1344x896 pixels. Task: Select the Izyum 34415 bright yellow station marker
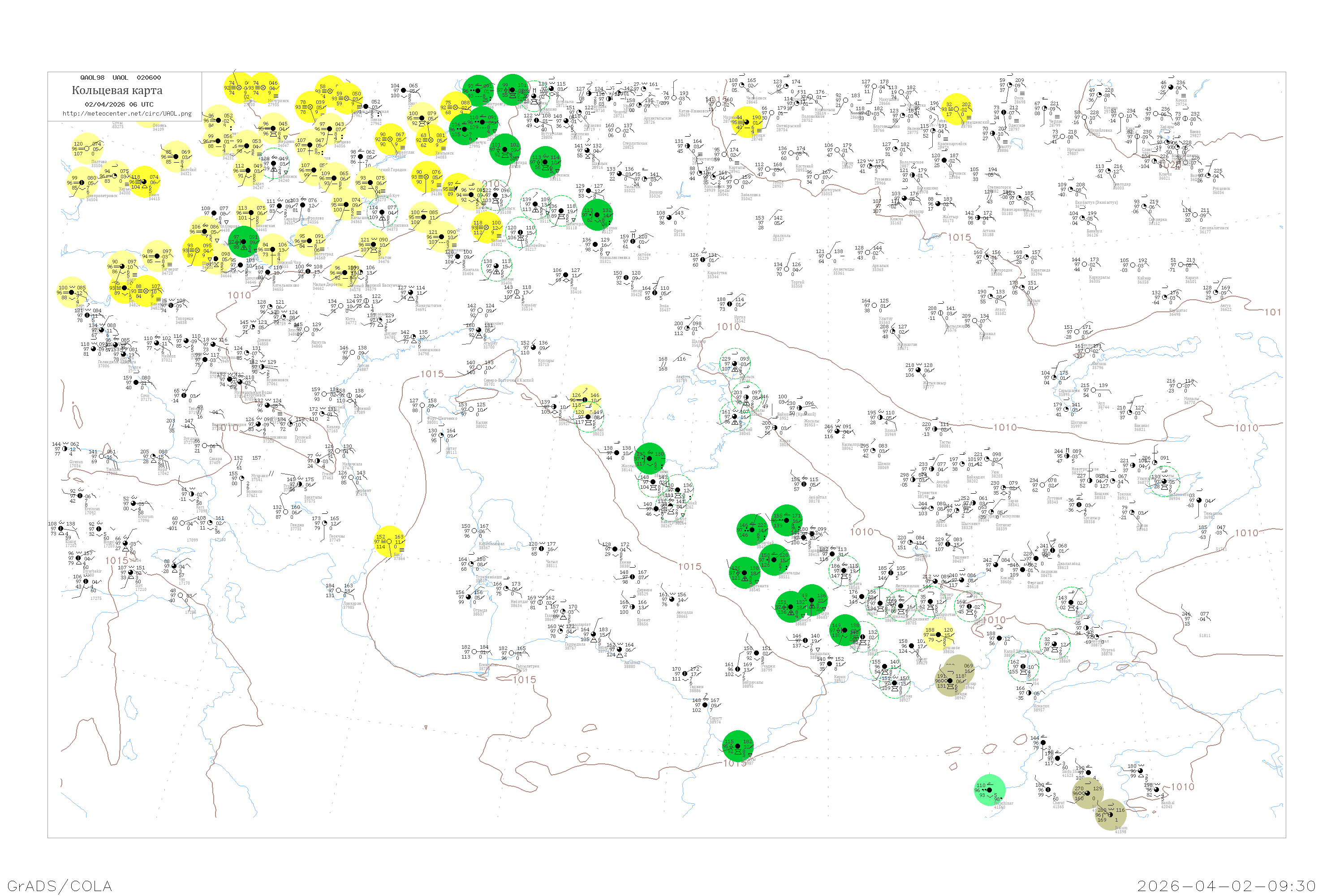pyautogui.click(x=143, y=182)
